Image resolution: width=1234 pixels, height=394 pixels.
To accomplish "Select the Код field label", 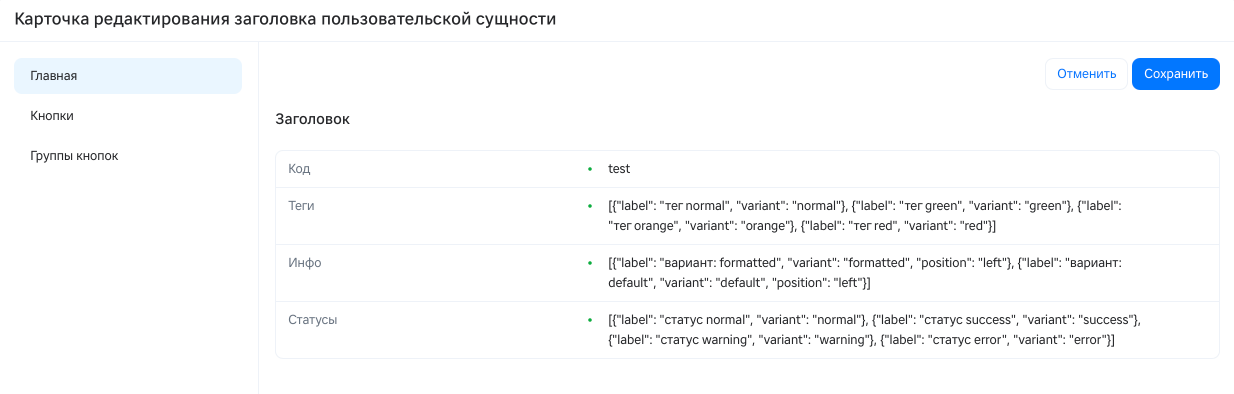I will (x=299, y=169).
